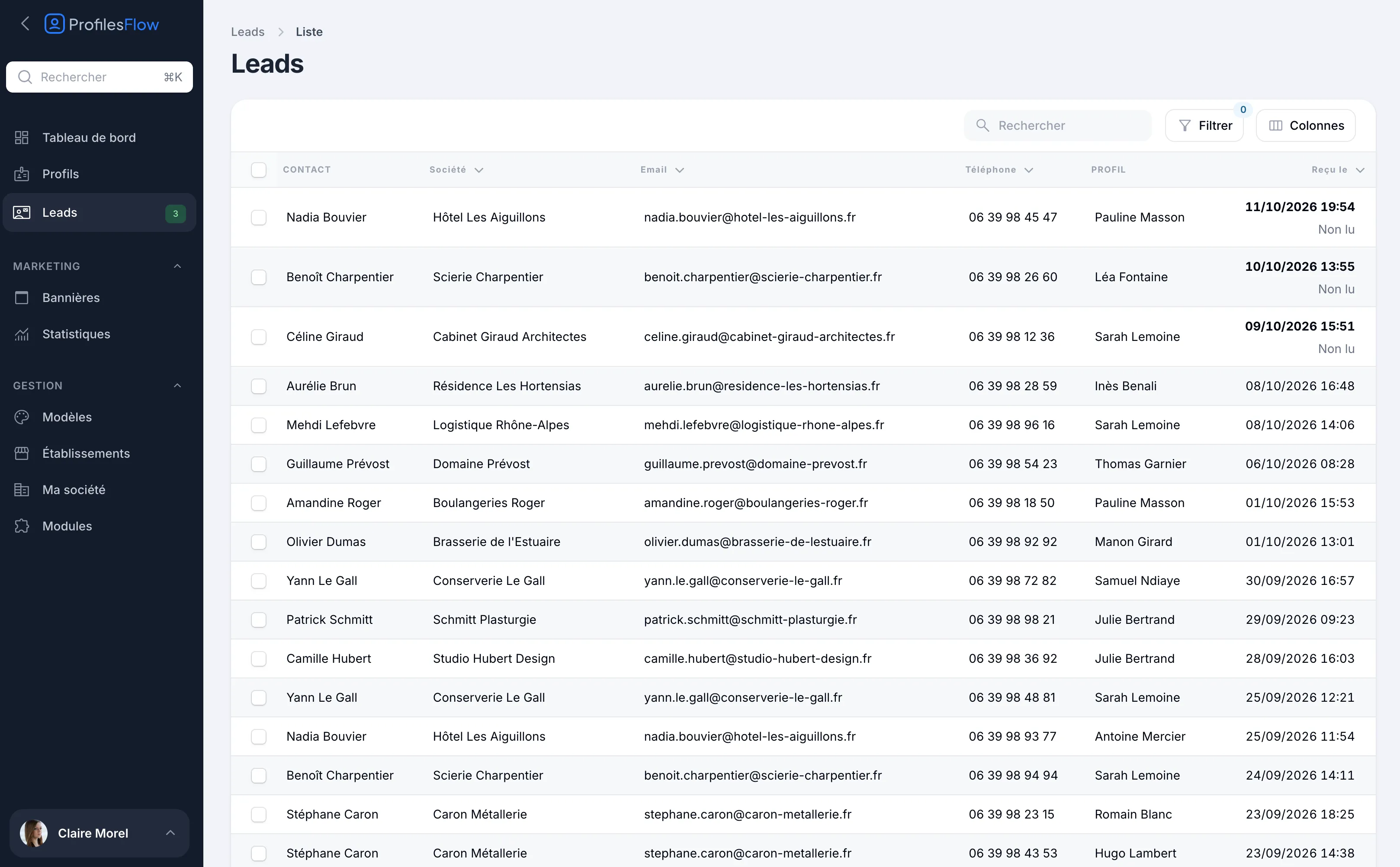Toggle the select-all checkbox in table header

coord(259,170)
